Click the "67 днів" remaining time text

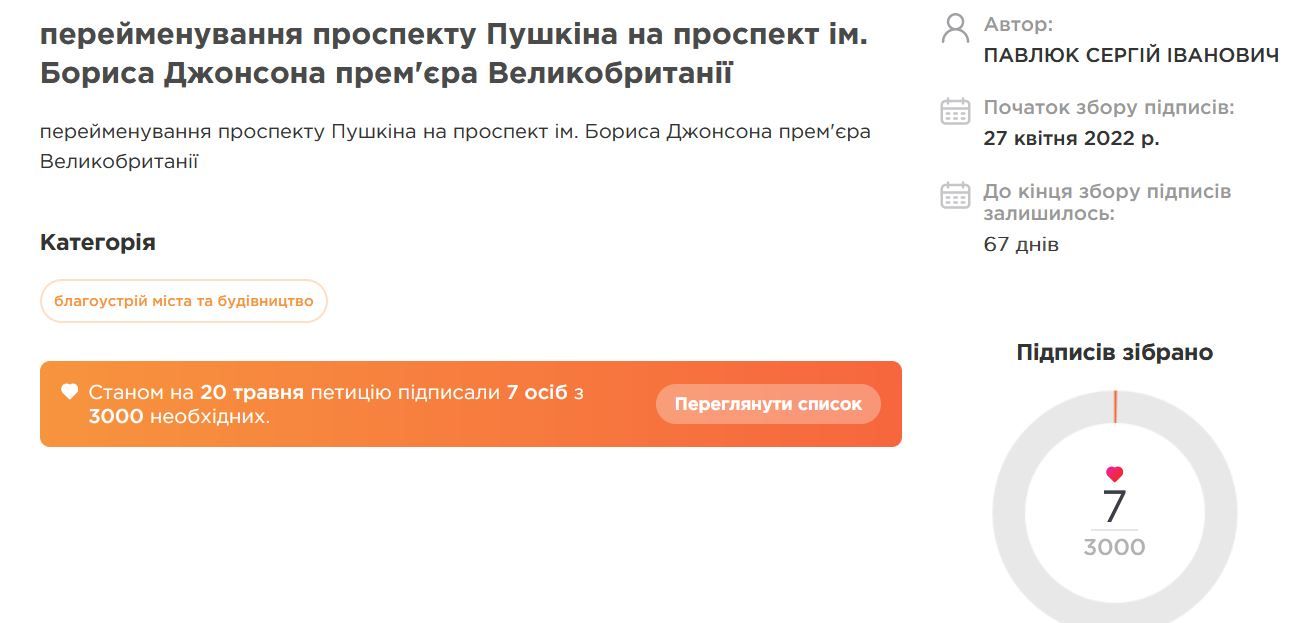[1021, 244]
